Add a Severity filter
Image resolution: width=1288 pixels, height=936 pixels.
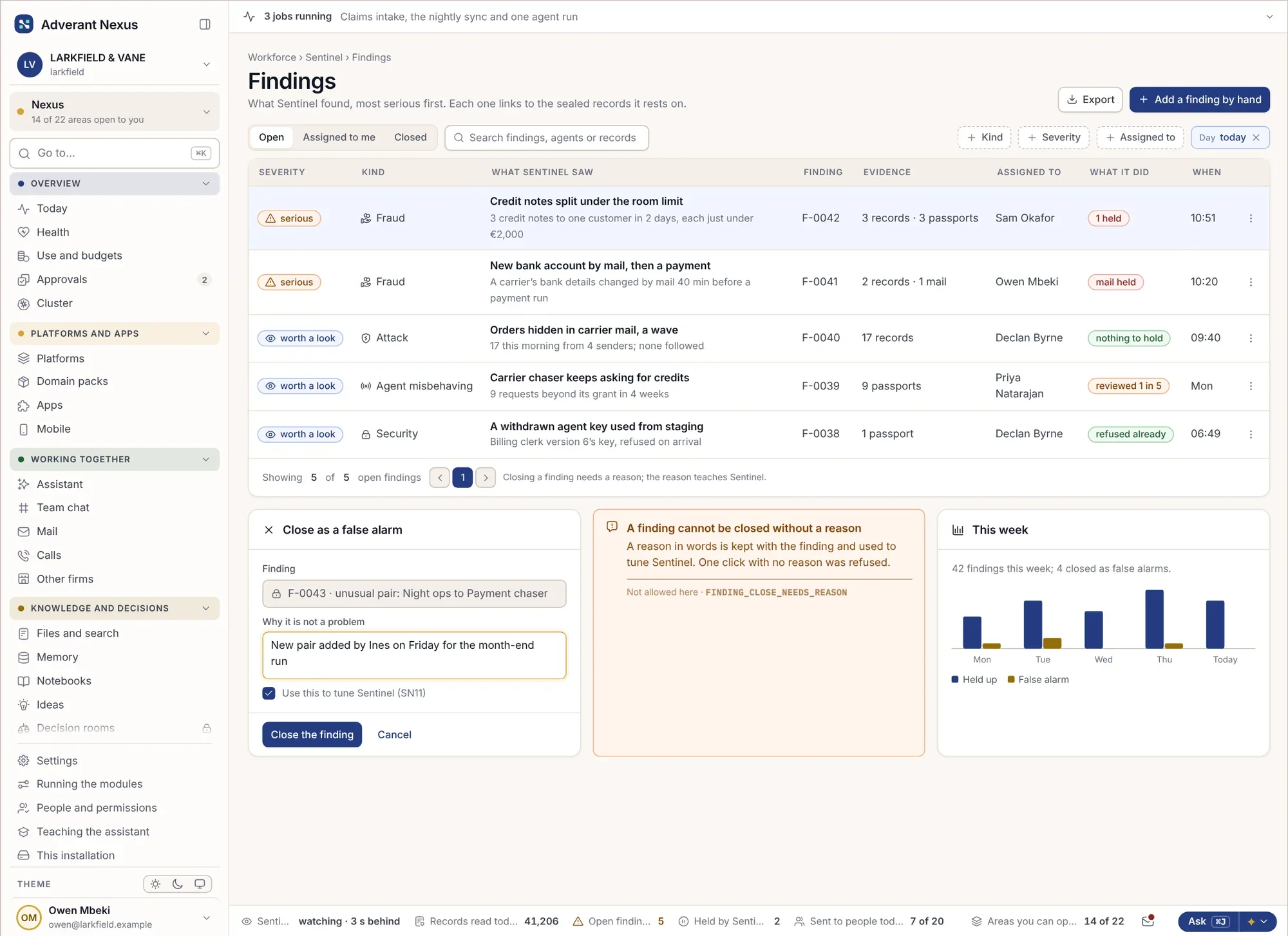(x=1054, y=138)
